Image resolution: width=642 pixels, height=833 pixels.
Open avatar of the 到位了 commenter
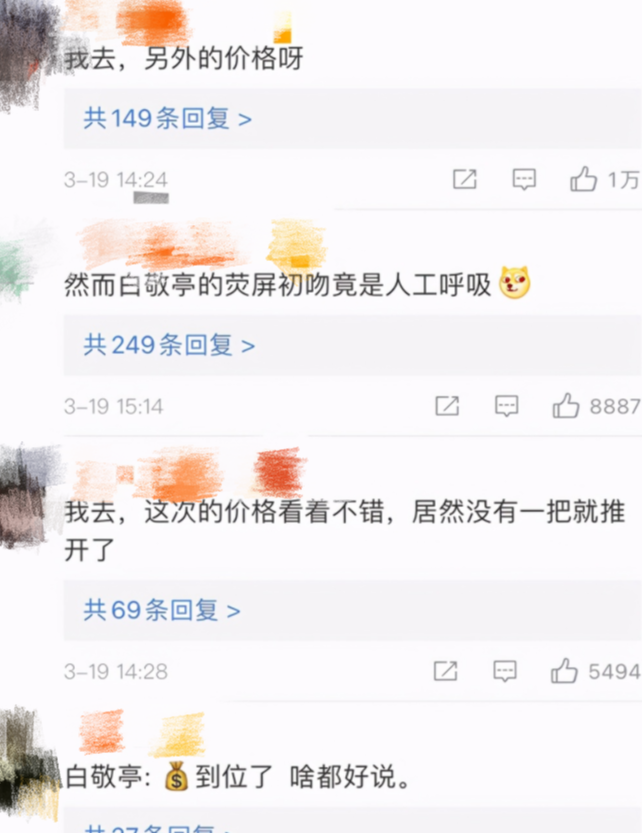[x=27, y=765]
